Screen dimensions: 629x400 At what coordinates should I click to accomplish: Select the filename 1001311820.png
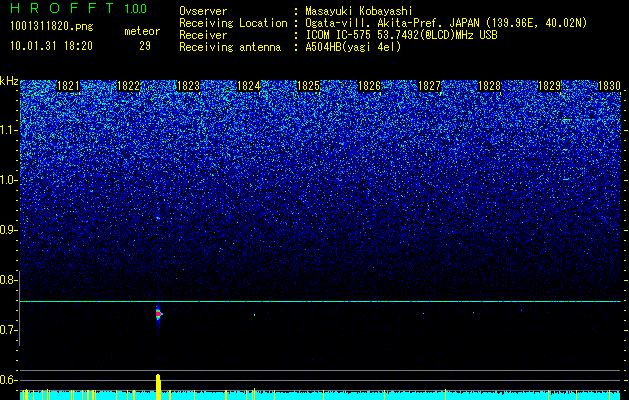(x=52, y=26)
